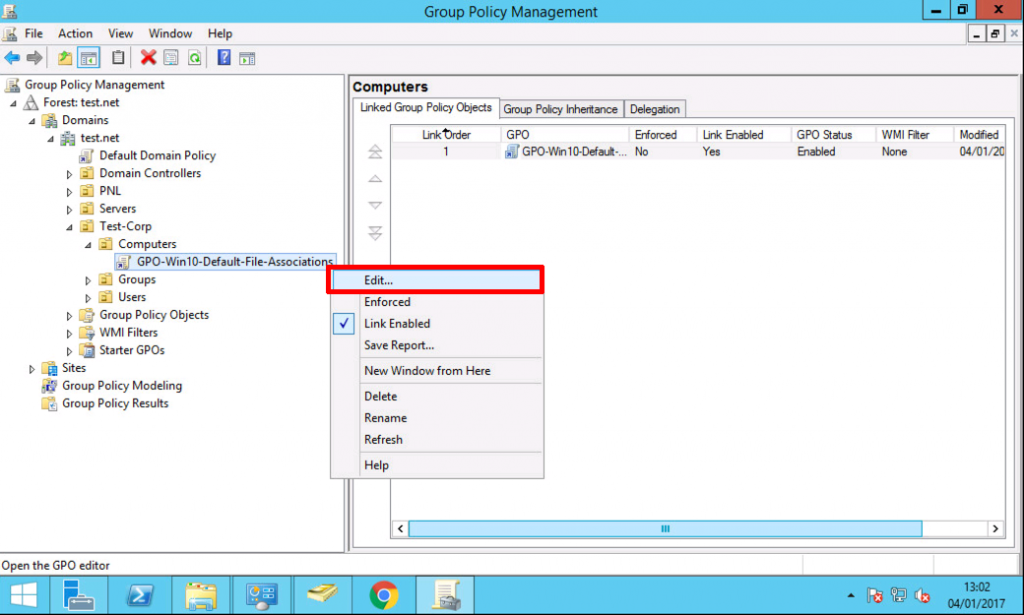Toggle the checked Link Enabled menu option
The image size is (1024, 615).
[397, 324]
